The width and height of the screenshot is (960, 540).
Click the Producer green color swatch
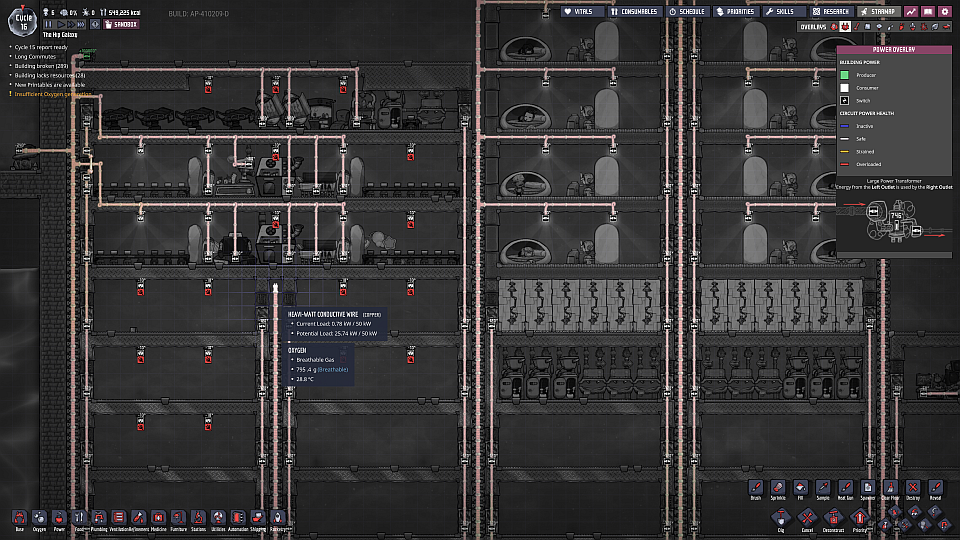(x=844, y=74)
